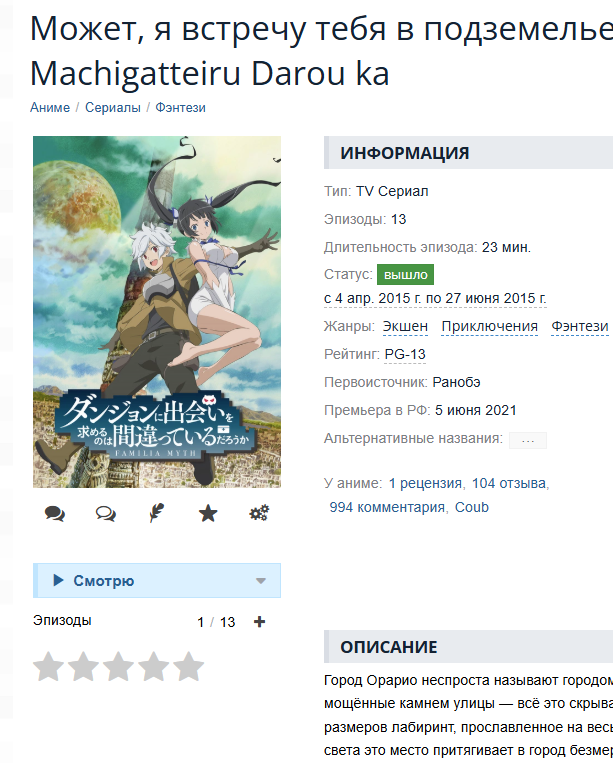613x763 pixels.
Task: Open the 104 отзыва link
Action: 509,483
